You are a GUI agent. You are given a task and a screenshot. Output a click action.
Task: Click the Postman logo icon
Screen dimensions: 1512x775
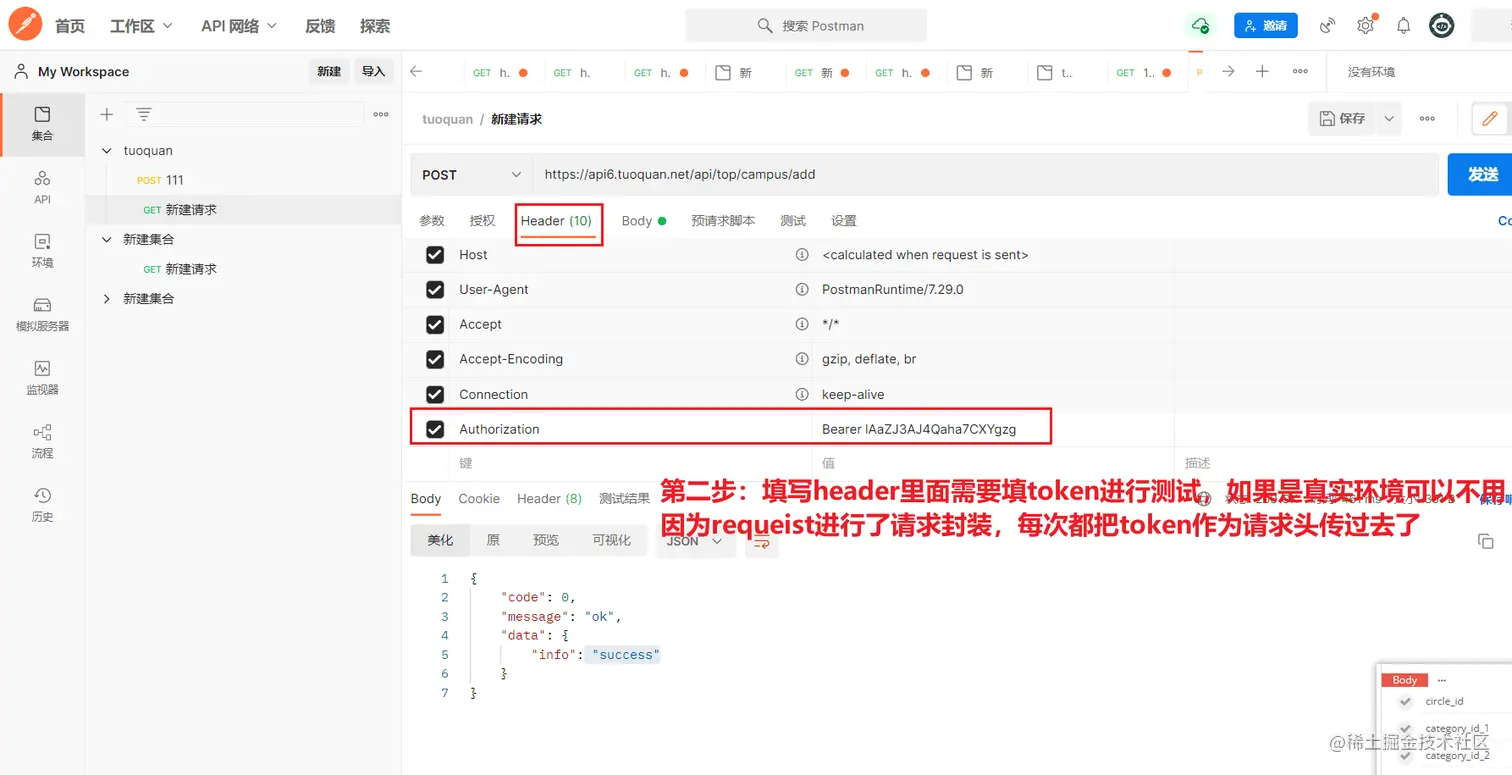click(x=25, y=25)
